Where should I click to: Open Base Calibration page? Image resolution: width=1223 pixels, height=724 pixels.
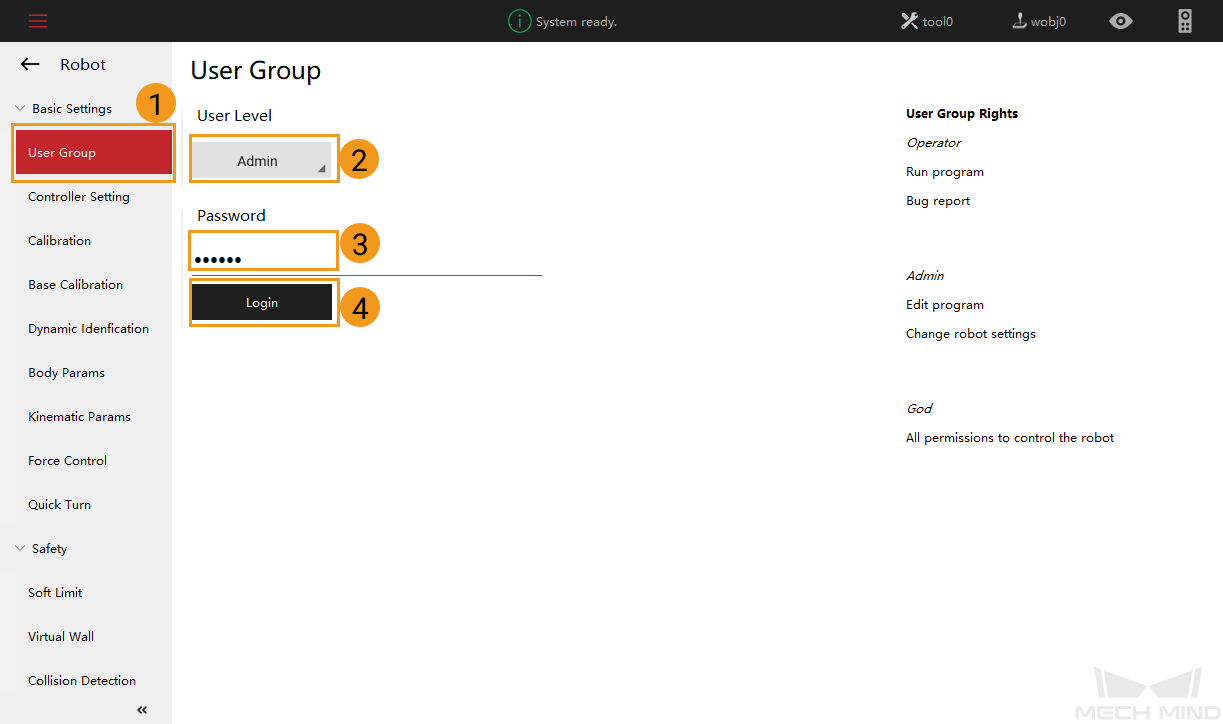[76, 285]
